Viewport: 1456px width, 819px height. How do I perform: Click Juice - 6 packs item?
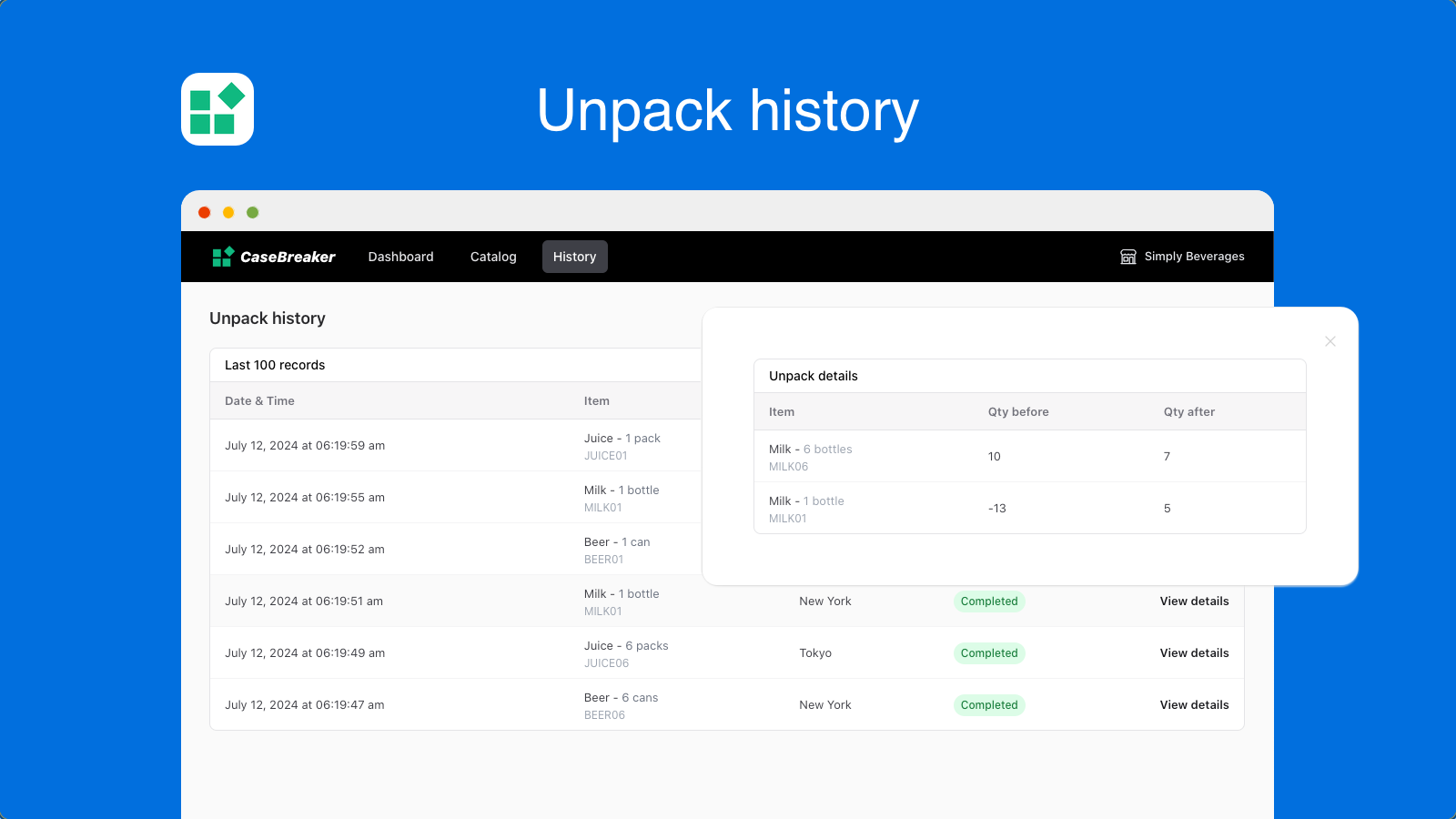(x=626, y=646)
